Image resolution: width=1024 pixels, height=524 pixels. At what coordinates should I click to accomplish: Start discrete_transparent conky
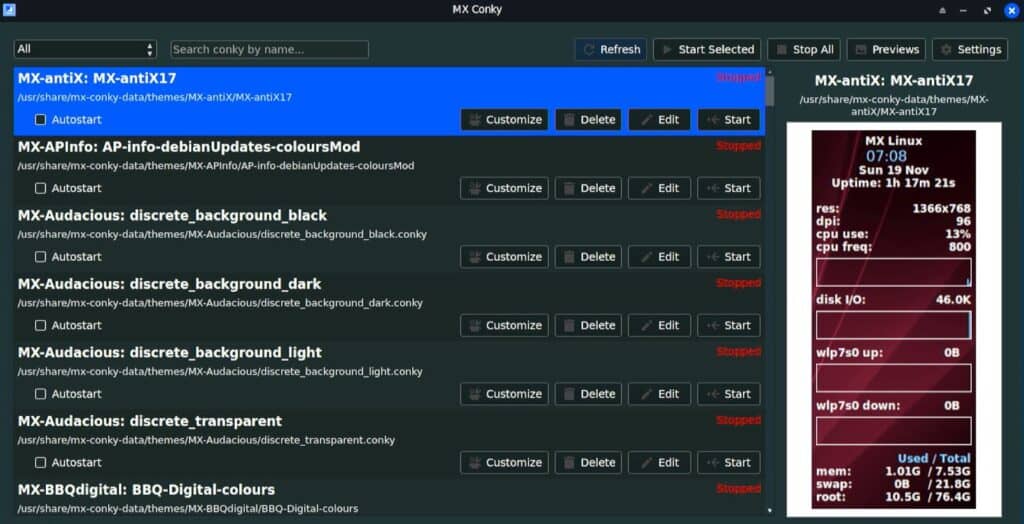pos(729,463)
